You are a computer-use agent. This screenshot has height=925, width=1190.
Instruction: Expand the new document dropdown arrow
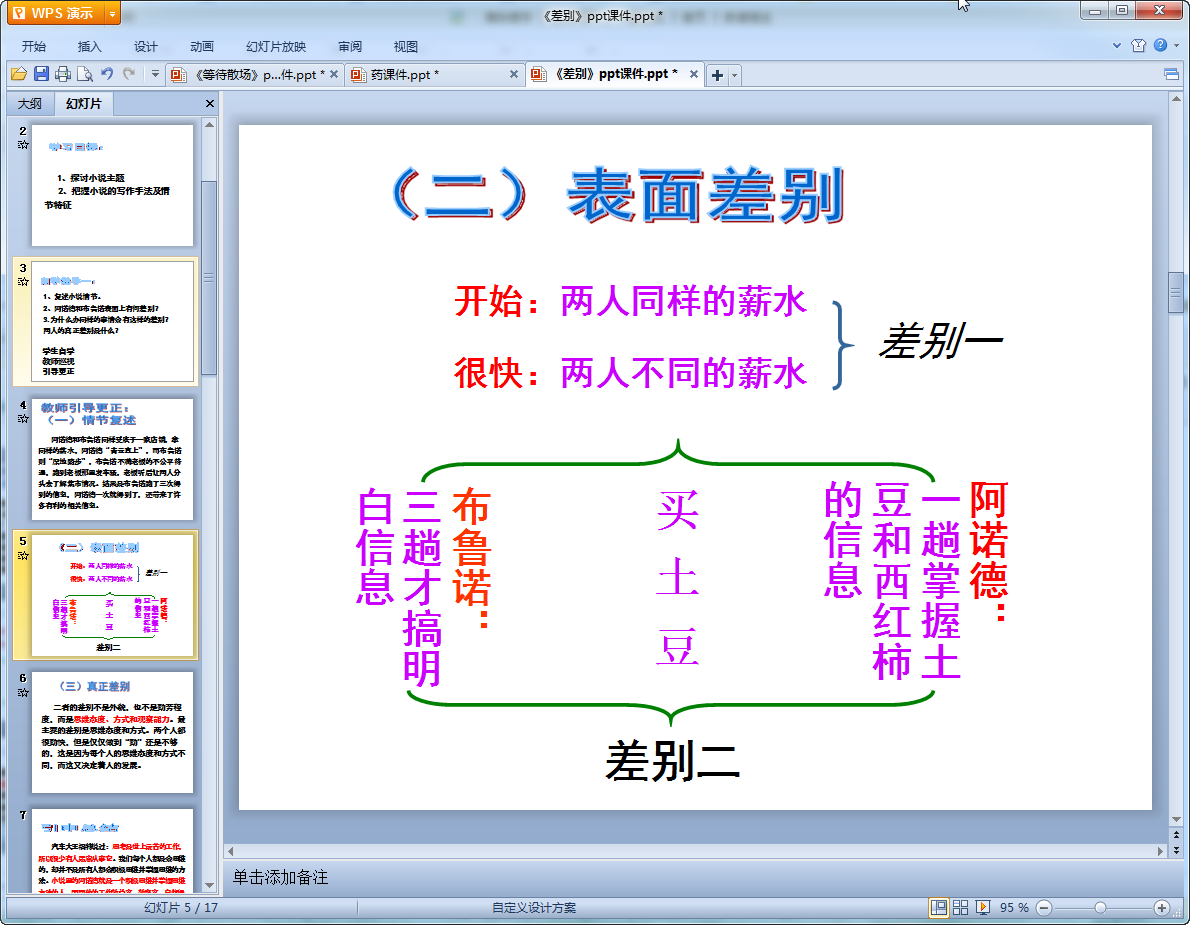coord(734,75)
